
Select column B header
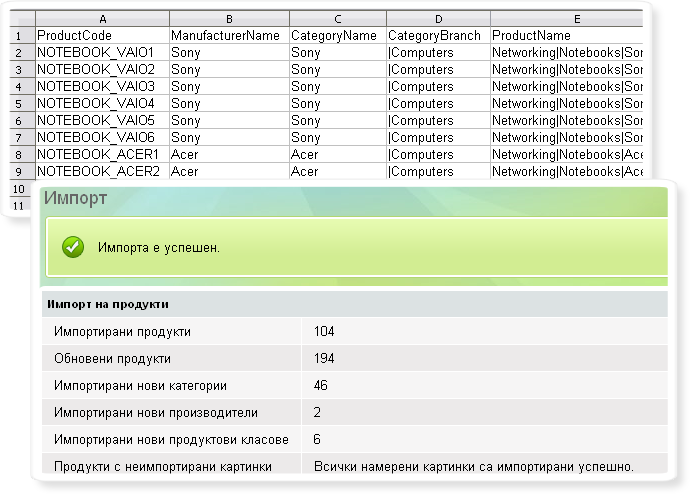228,18
